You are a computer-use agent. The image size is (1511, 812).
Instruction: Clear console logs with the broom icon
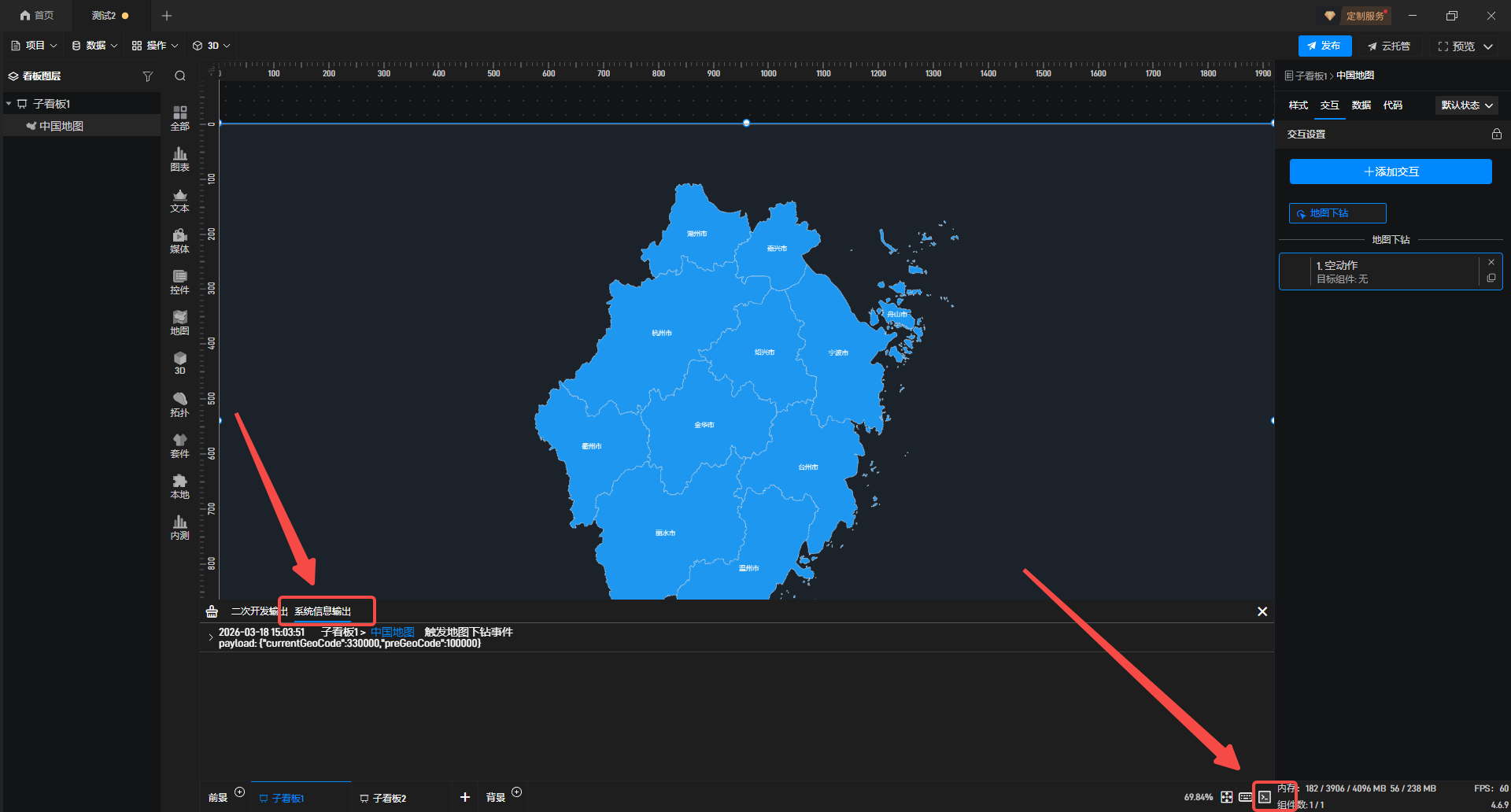212,611
